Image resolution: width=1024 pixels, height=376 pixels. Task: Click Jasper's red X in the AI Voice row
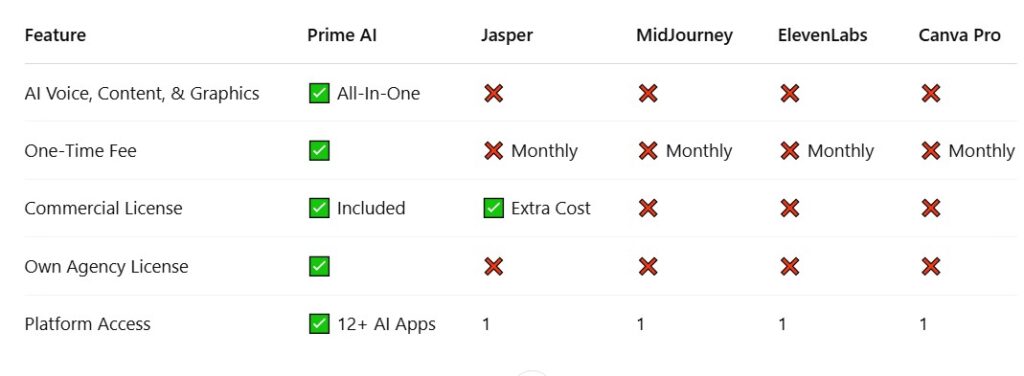(x=493, y=93)
